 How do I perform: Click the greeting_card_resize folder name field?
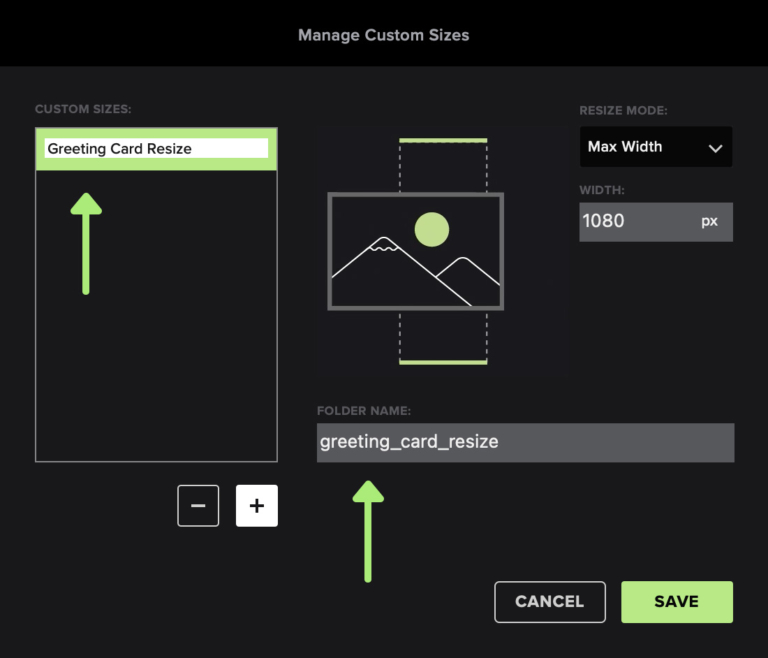[x=526, y=442]
